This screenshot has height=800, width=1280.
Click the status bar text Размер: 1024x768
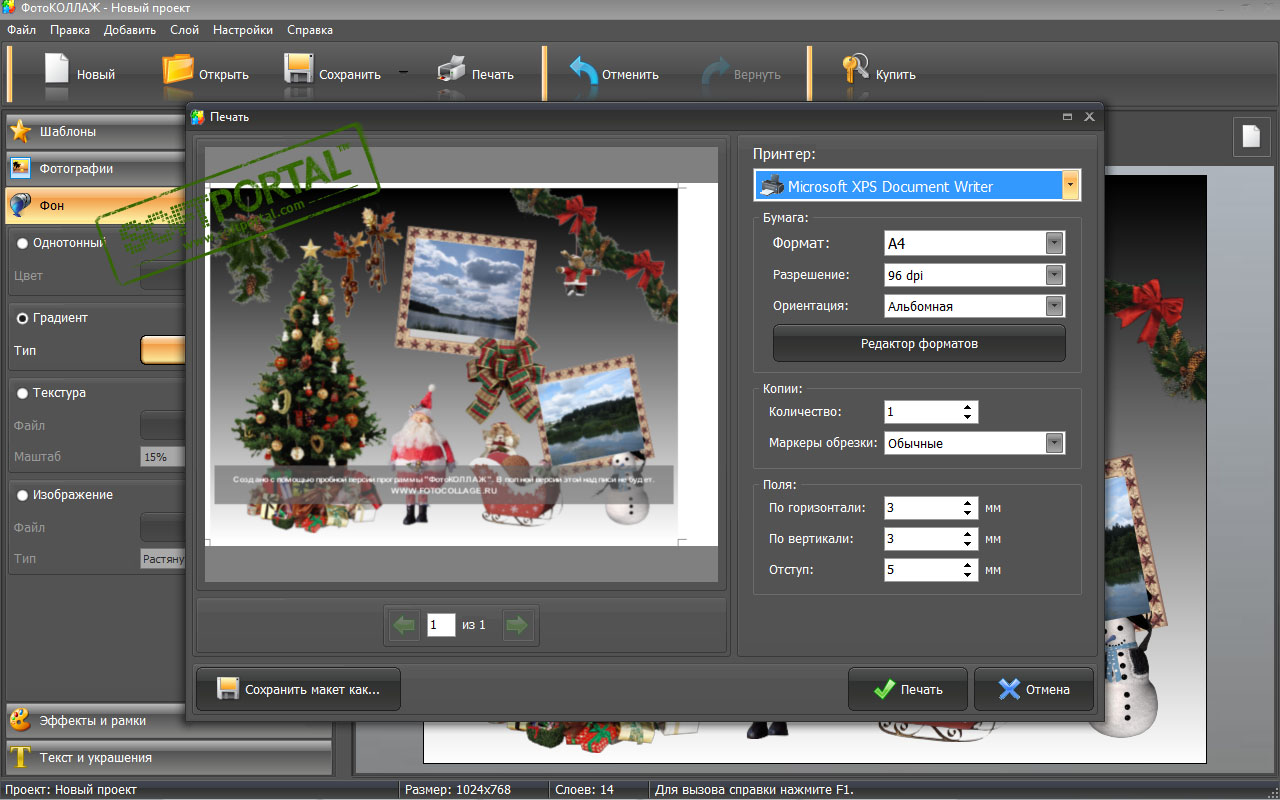point(458,790)
